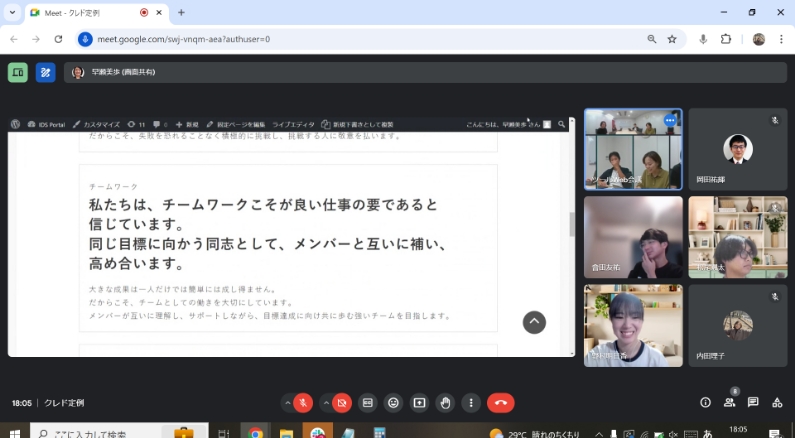Click the updates counter showing 11

136,124
